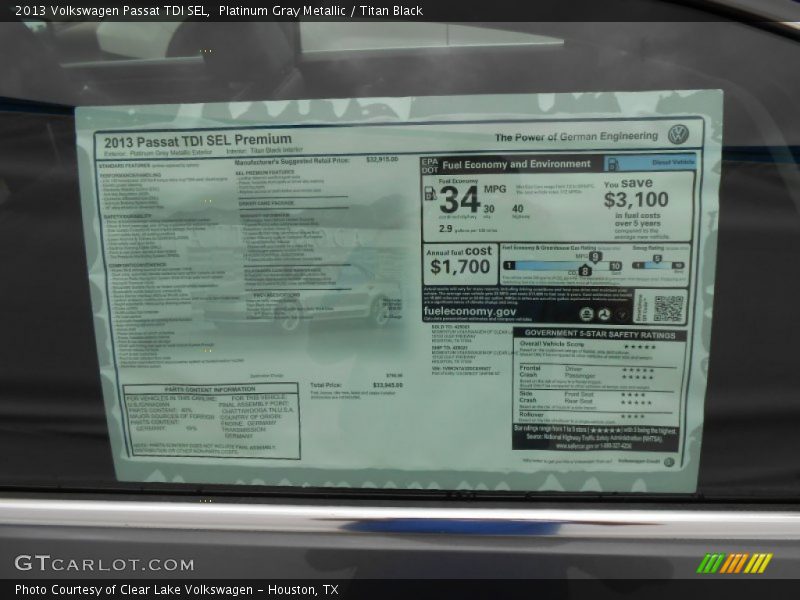This screenshot has width=800, height=600.
Task: Click the fuel economy greenhouse gas rating bar
Action: coord(561,266)
